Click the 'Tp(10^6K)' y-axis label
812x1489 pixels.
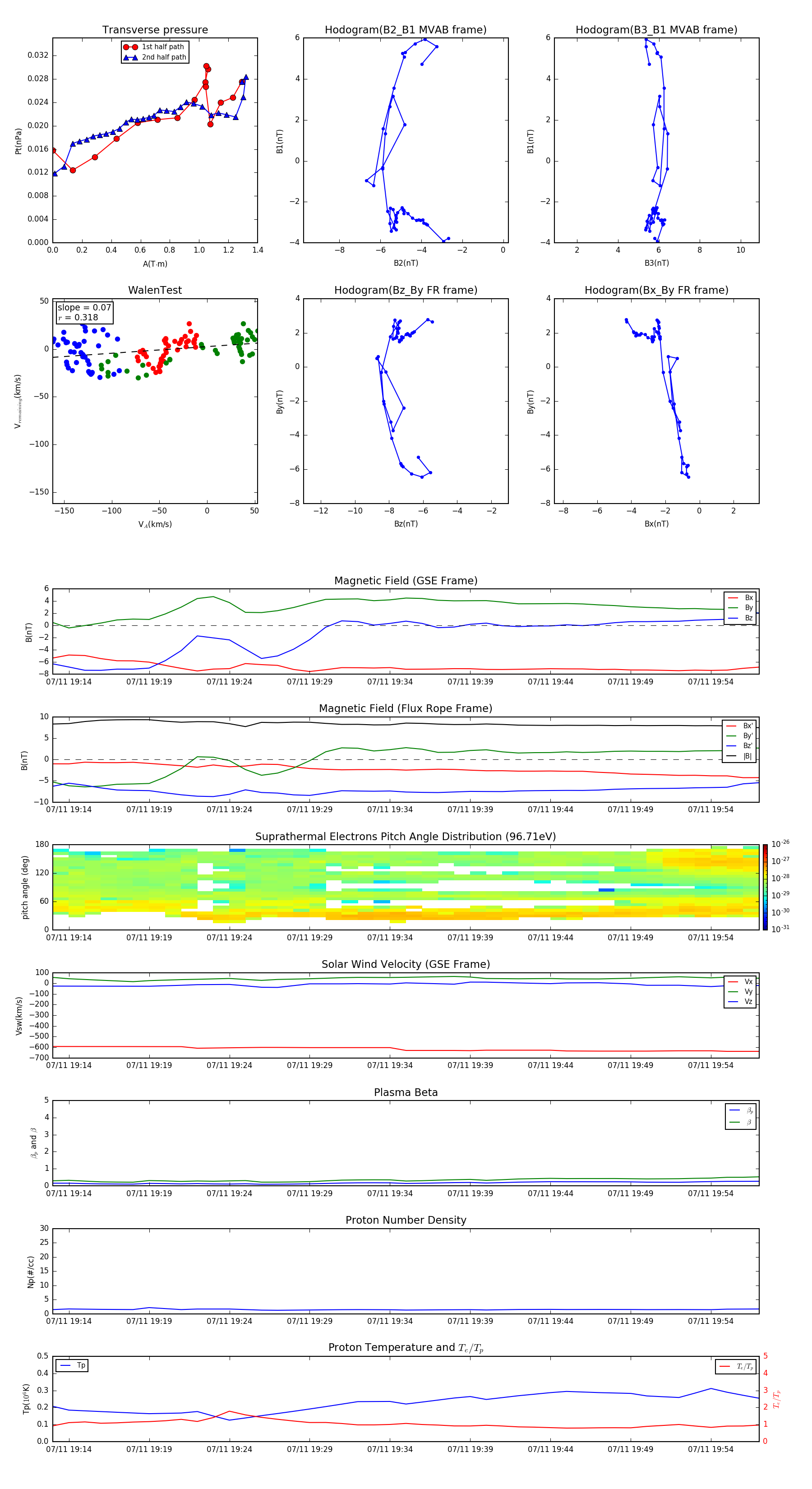coord(26,1399)
